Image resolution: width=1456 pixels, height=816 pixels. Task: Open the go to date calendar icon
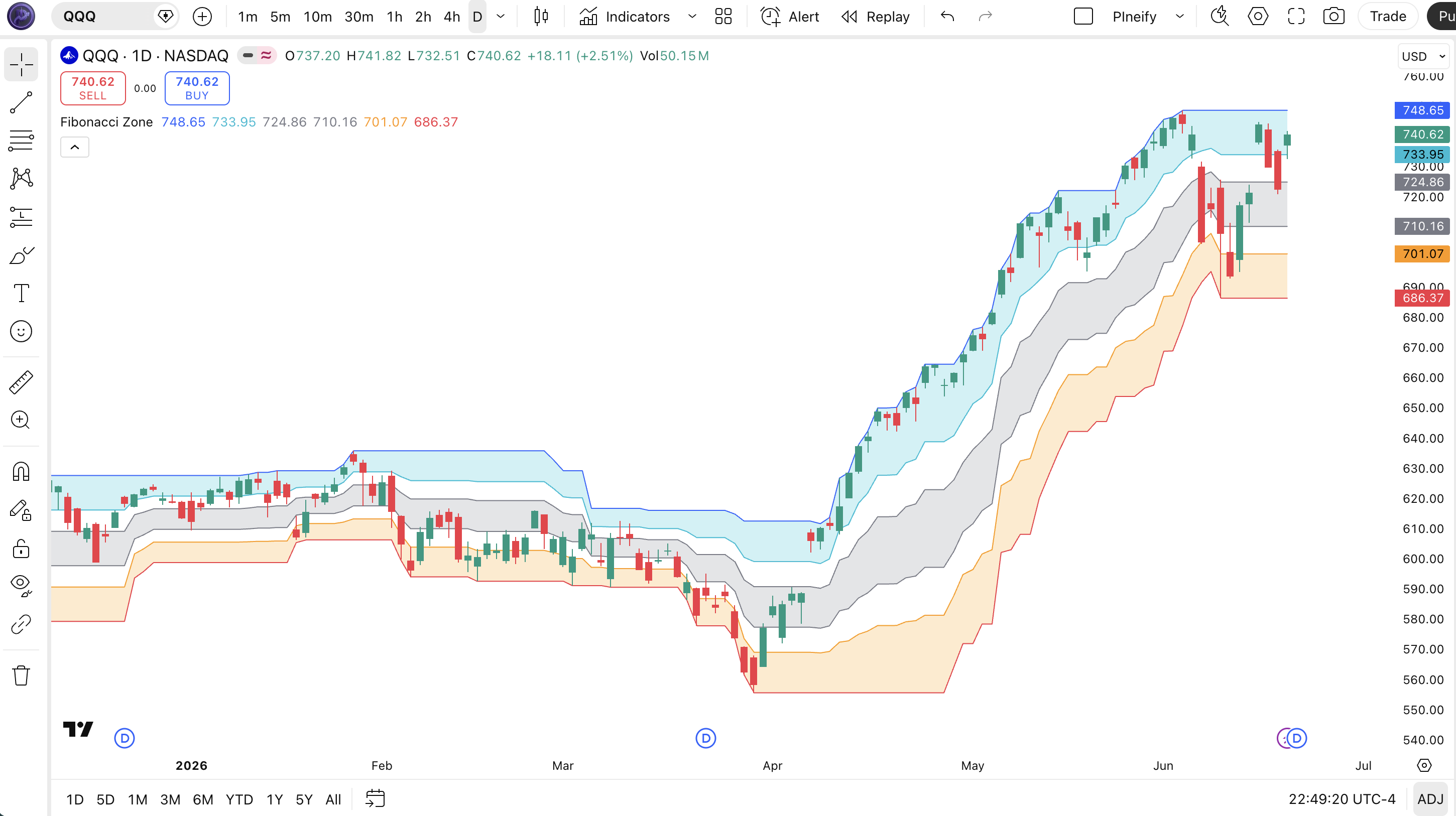tap(375, 799)
